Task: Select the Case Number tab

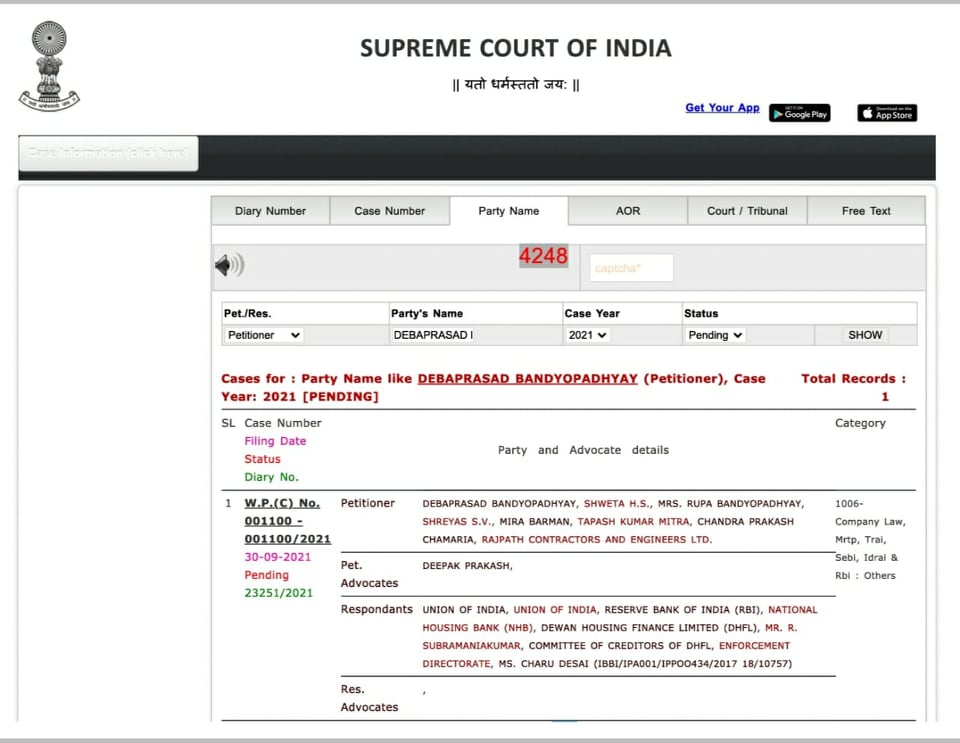Action: click(390, 211)
